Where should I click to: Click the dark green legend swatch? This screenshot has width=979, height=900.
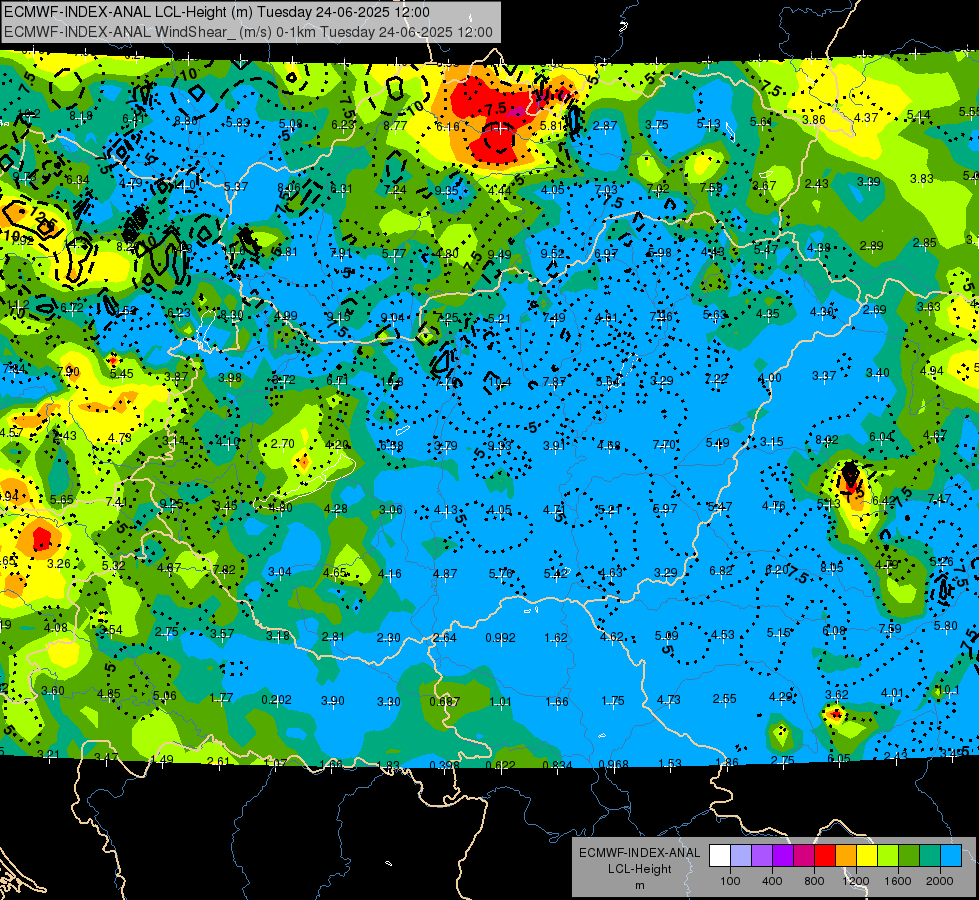[x=908, y=856]
